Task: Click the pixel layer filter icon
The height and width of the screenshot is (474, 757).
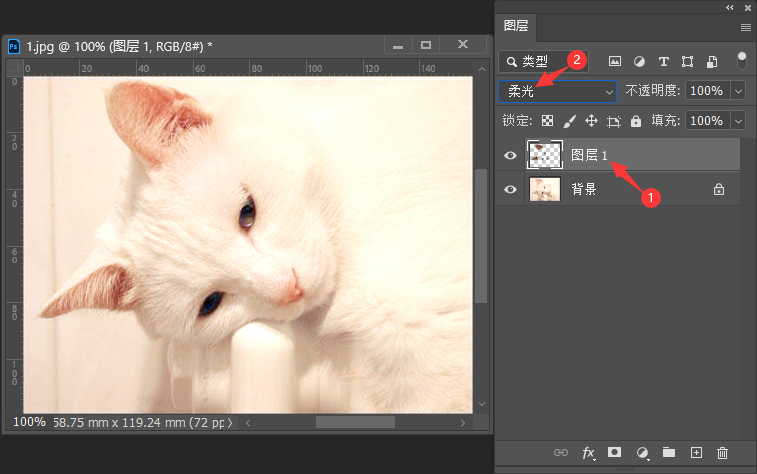Action: [615, 61]
